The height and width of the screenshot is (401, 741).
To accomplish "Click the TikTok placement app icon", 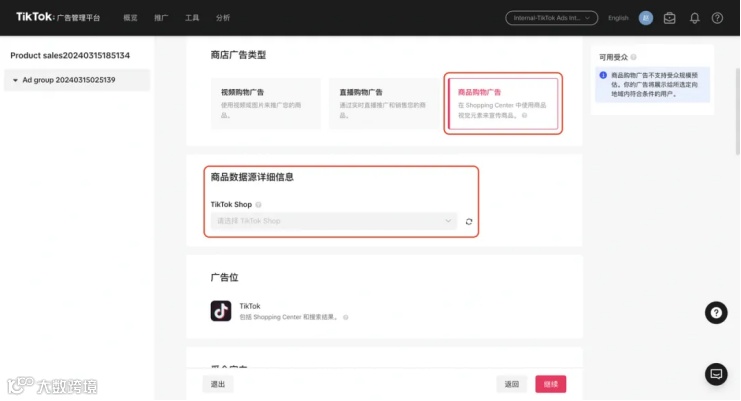I will (x=221, y=311).
